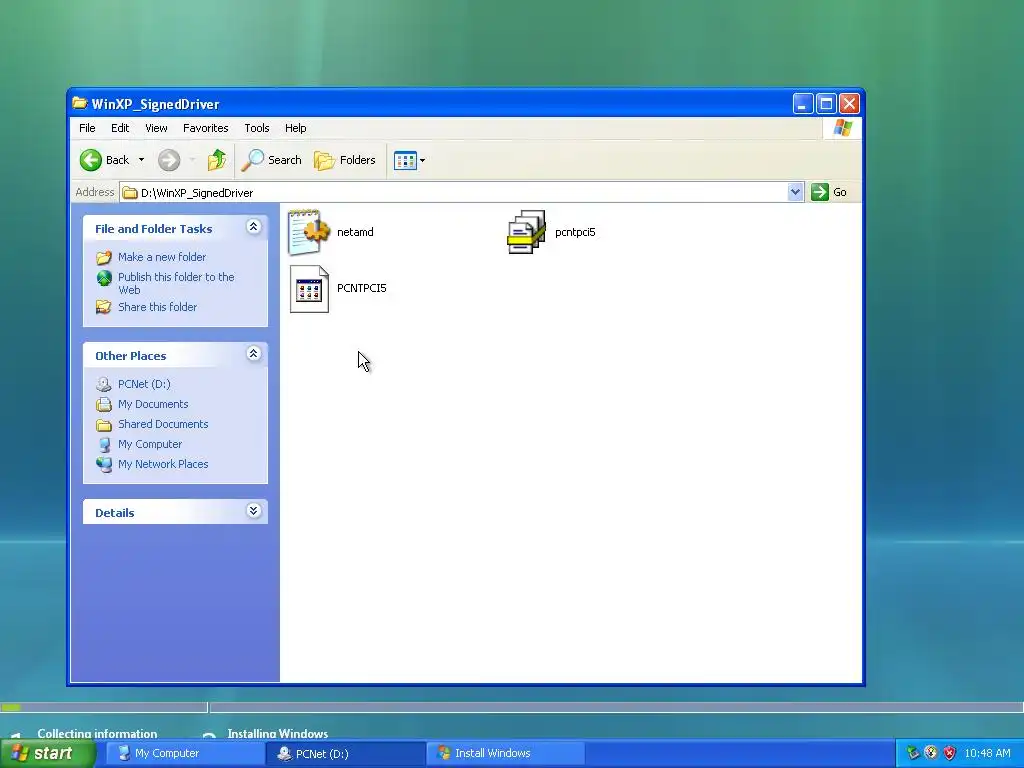Open the Tools menu
This screenshot has width=1024, height=768.
257,128
